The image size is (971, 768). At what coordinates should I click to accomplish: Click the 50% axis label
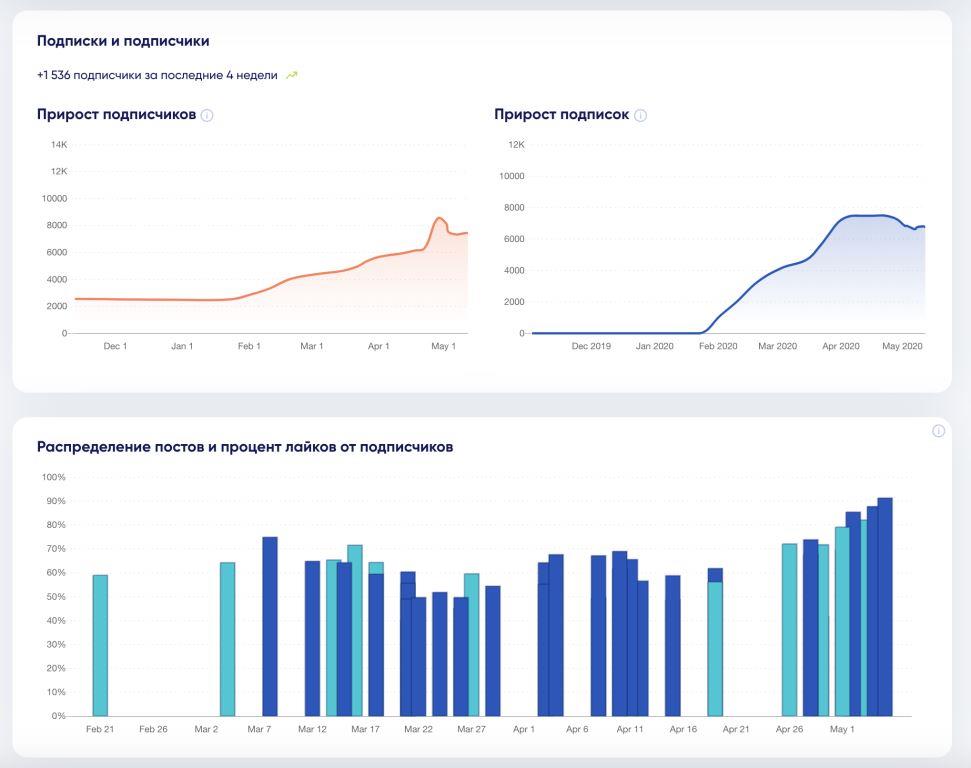(x=56, y=596)
